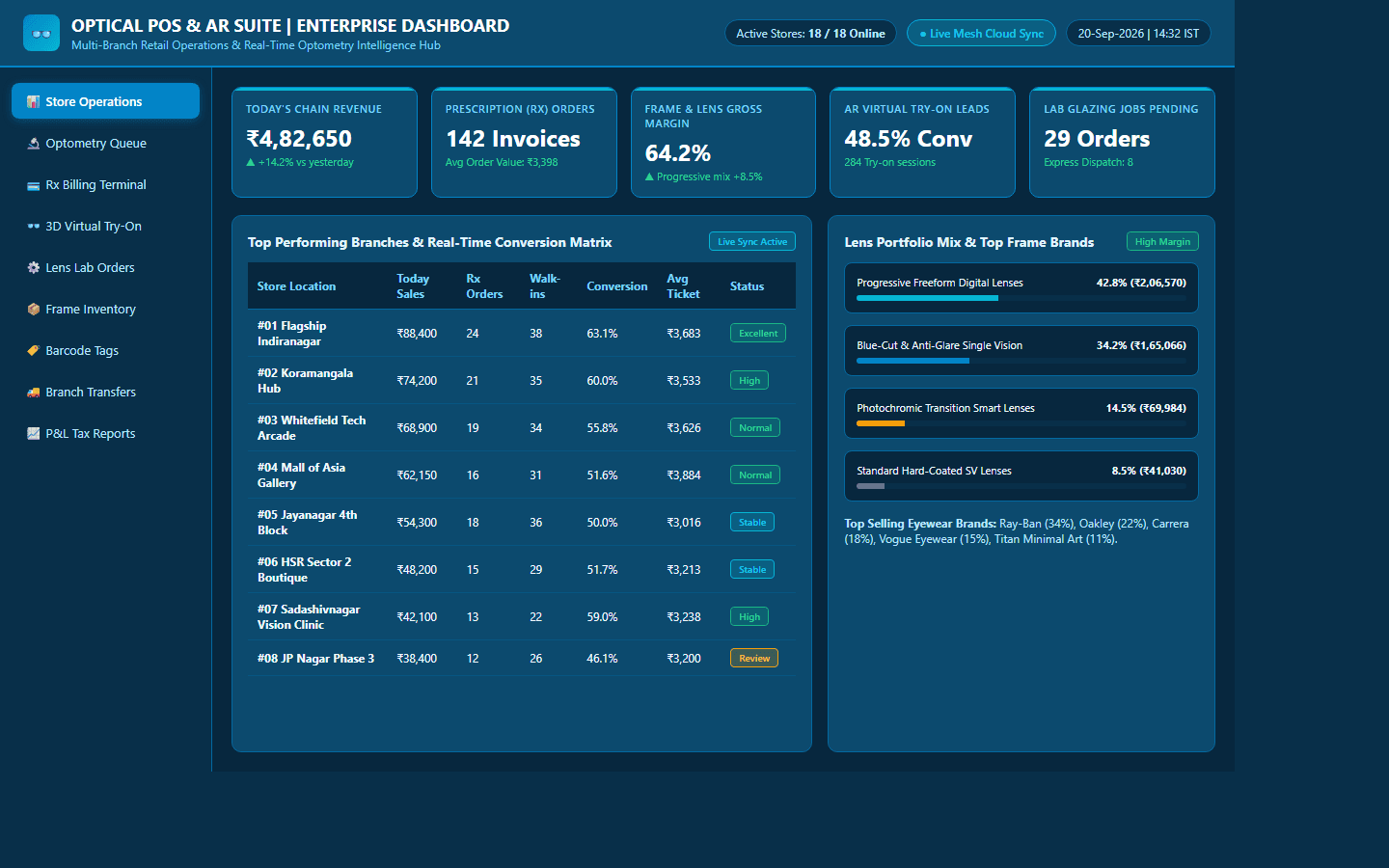Select the Today's Chain Revenue card
The image size is (1389, 868).
(x=324, y=142)
